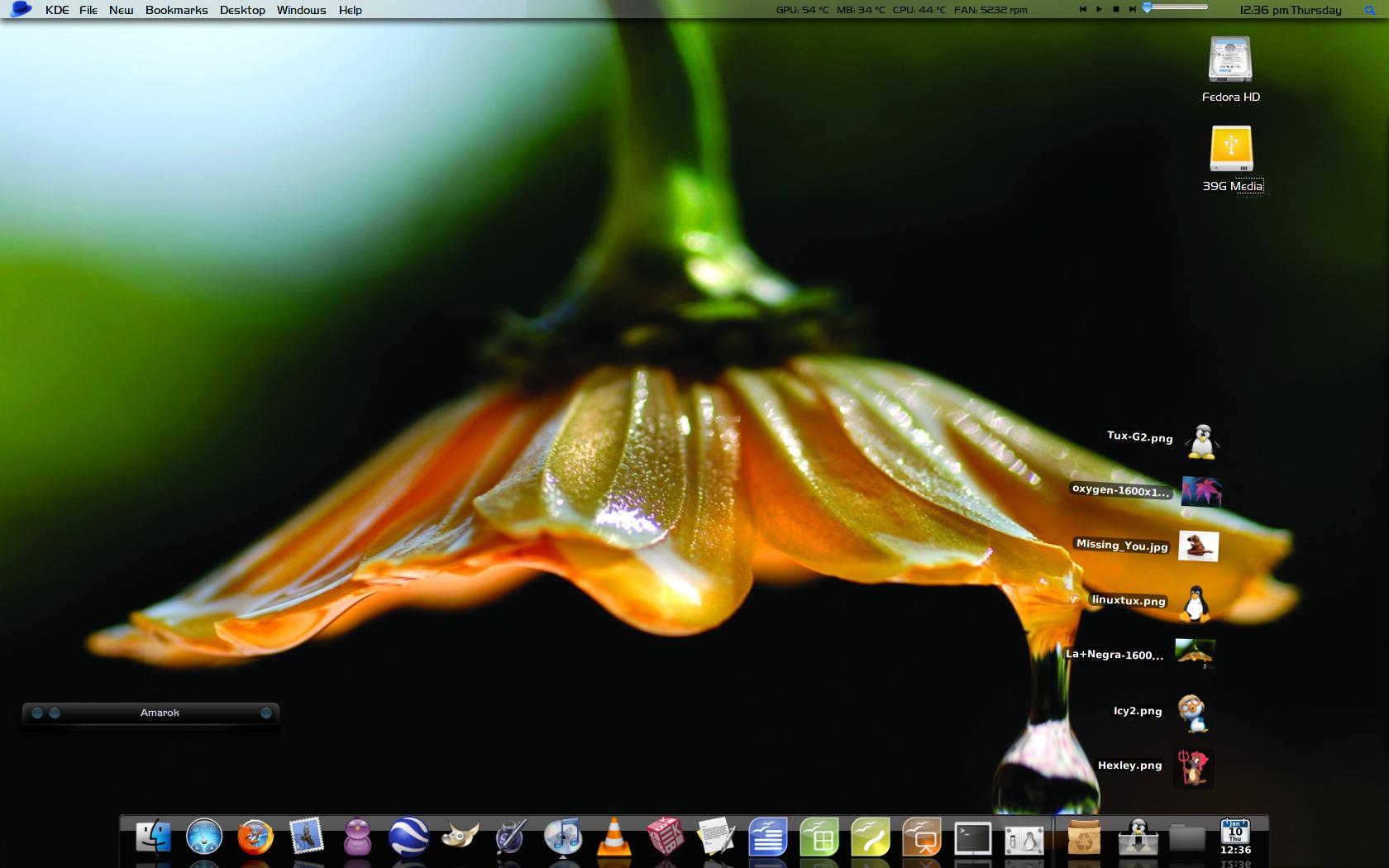Open the Help menu
Screen dimensions: 1389x868
[351, 10]
